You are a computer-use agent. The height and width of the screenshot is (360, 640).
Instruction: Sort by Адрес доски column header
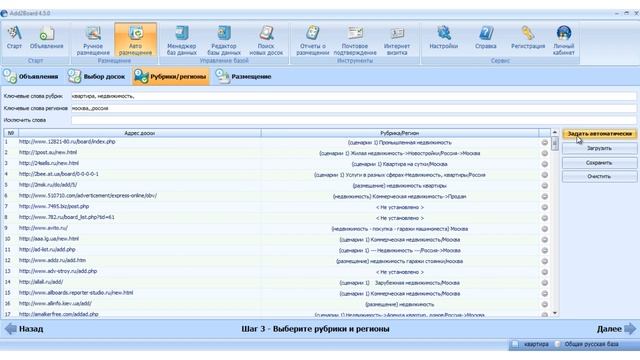pos(140,133)
